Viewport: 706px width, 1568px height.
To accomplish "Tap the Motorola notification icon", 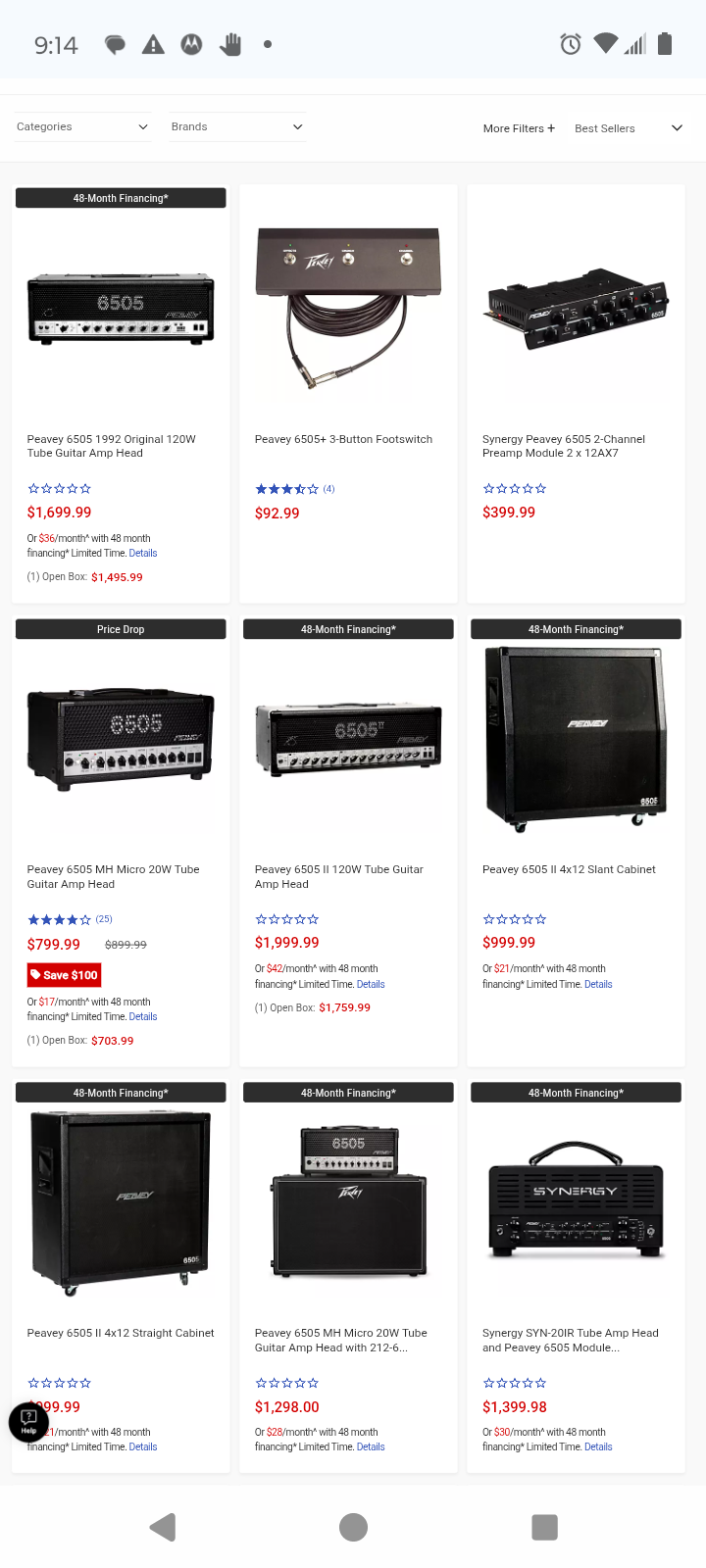I will coord(191,44).
